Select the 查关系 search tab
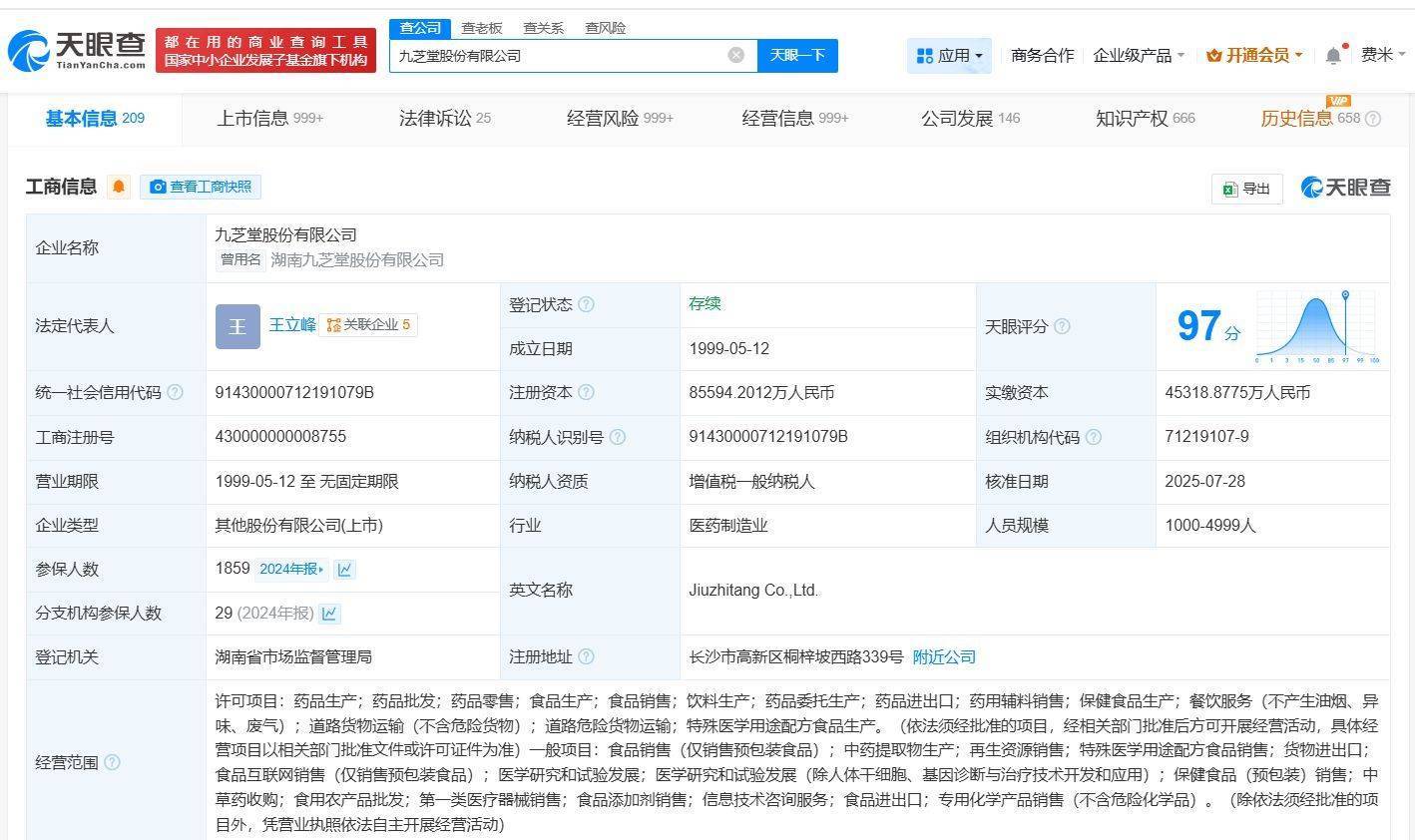 (x=544, y=28)
